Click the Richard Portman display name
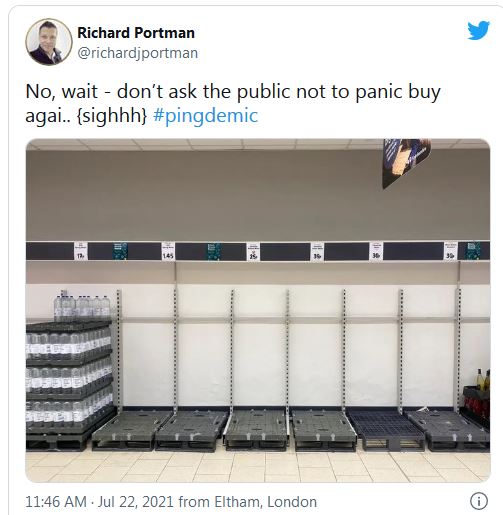 pyautogui.click(x=136, y=33)
